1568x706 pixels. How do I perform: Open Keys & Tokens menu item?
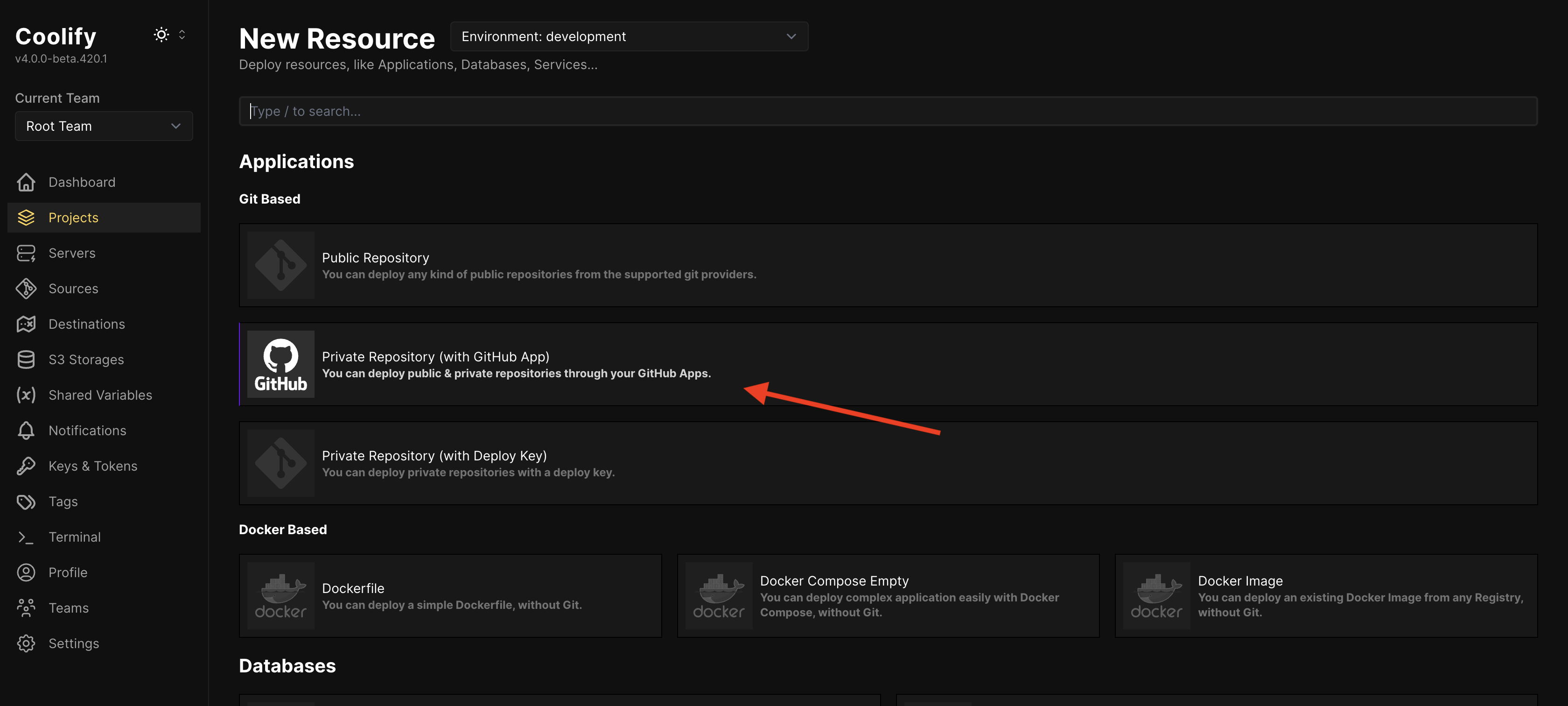104,466
